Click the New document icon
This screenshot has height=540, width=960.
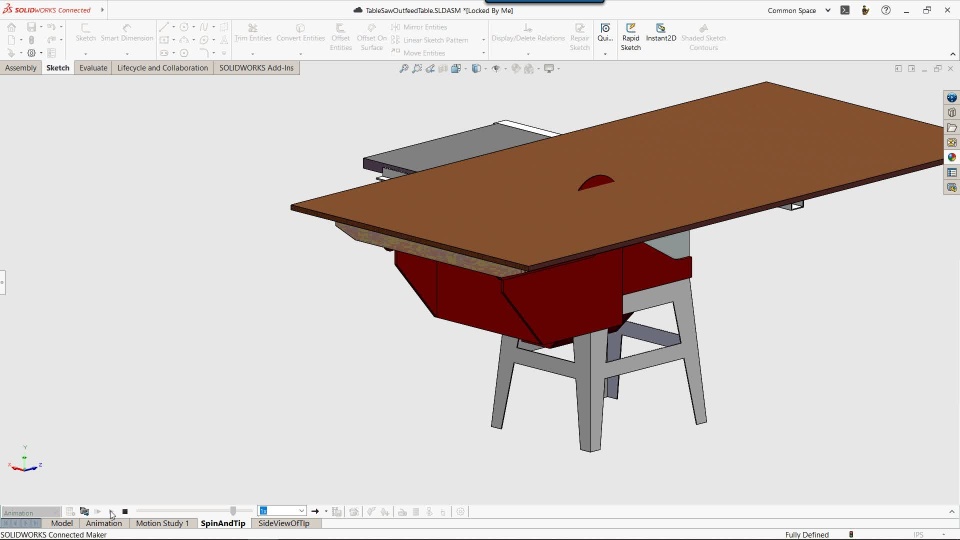click(x=12, y=40)
